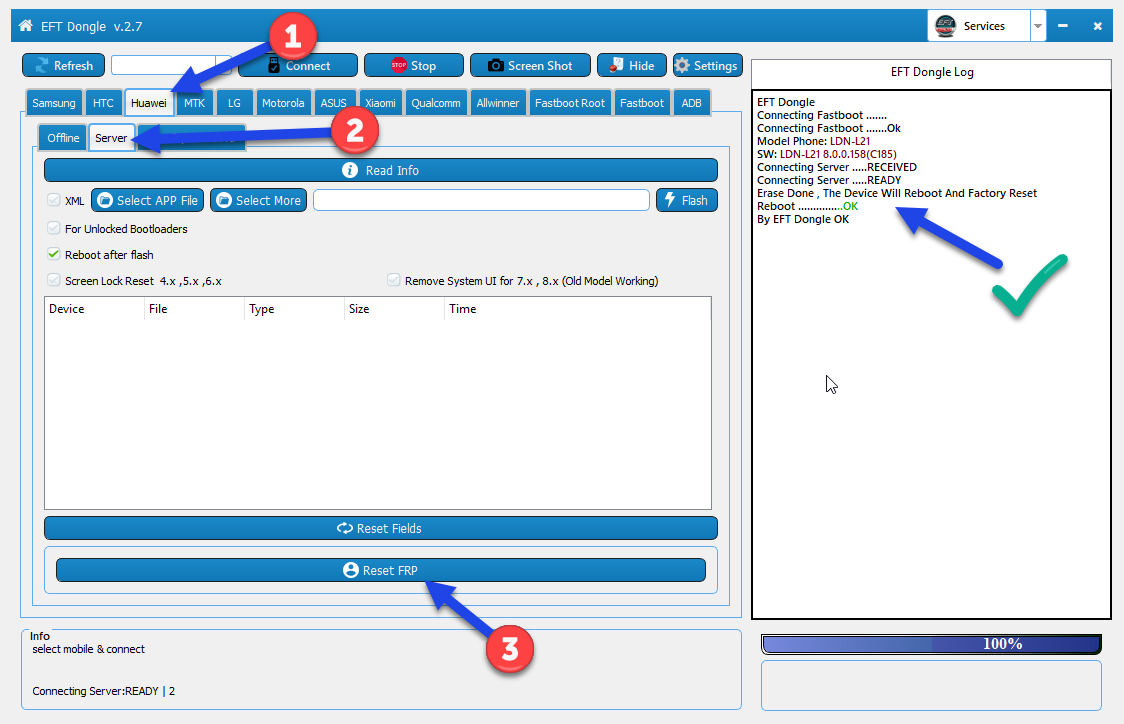This screenshot has height=724, width=1124.
Task: Click the EFT Dongle Log header
Action: pyautogui.click(x=932, y=72)
